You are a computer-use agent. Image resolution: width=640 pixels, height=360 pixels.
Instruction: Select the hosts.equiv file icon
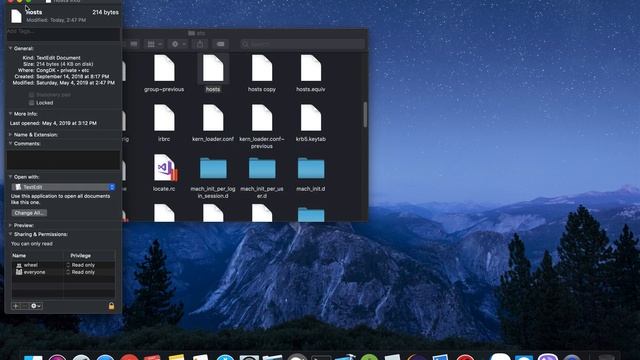[311, 69]
